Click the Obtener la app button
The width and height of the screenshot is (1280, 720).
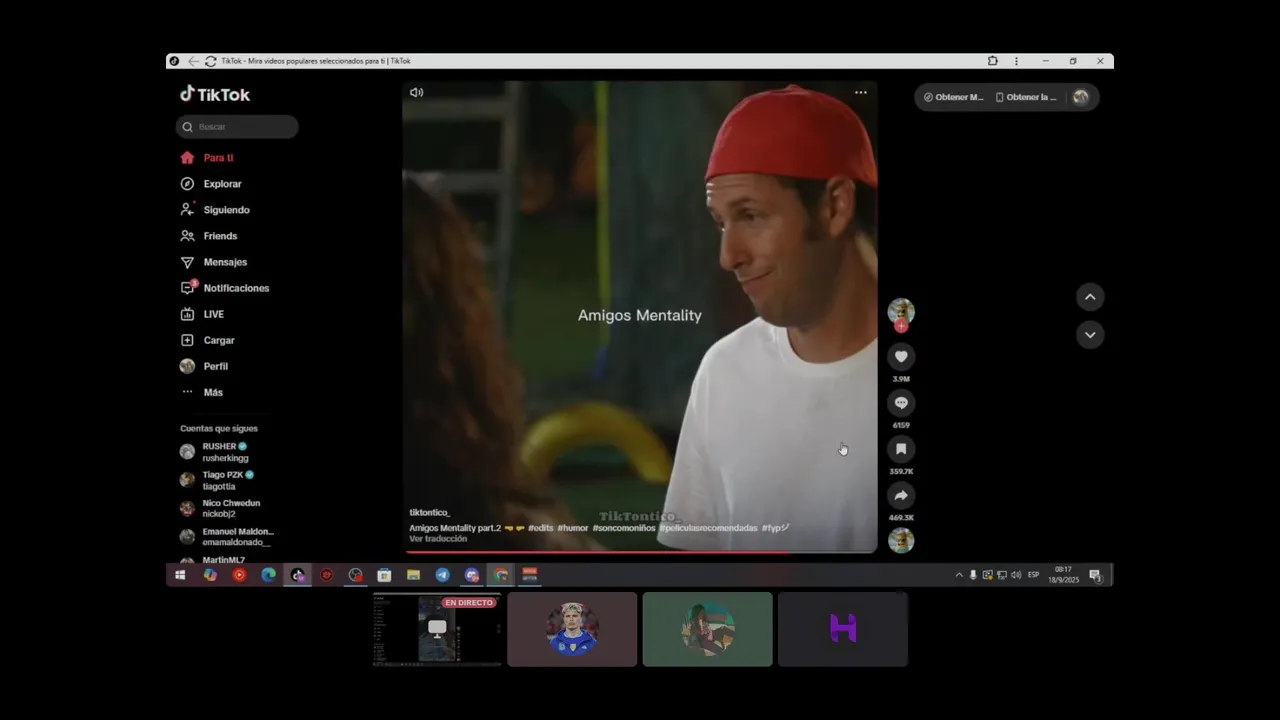click(1026, 97)
